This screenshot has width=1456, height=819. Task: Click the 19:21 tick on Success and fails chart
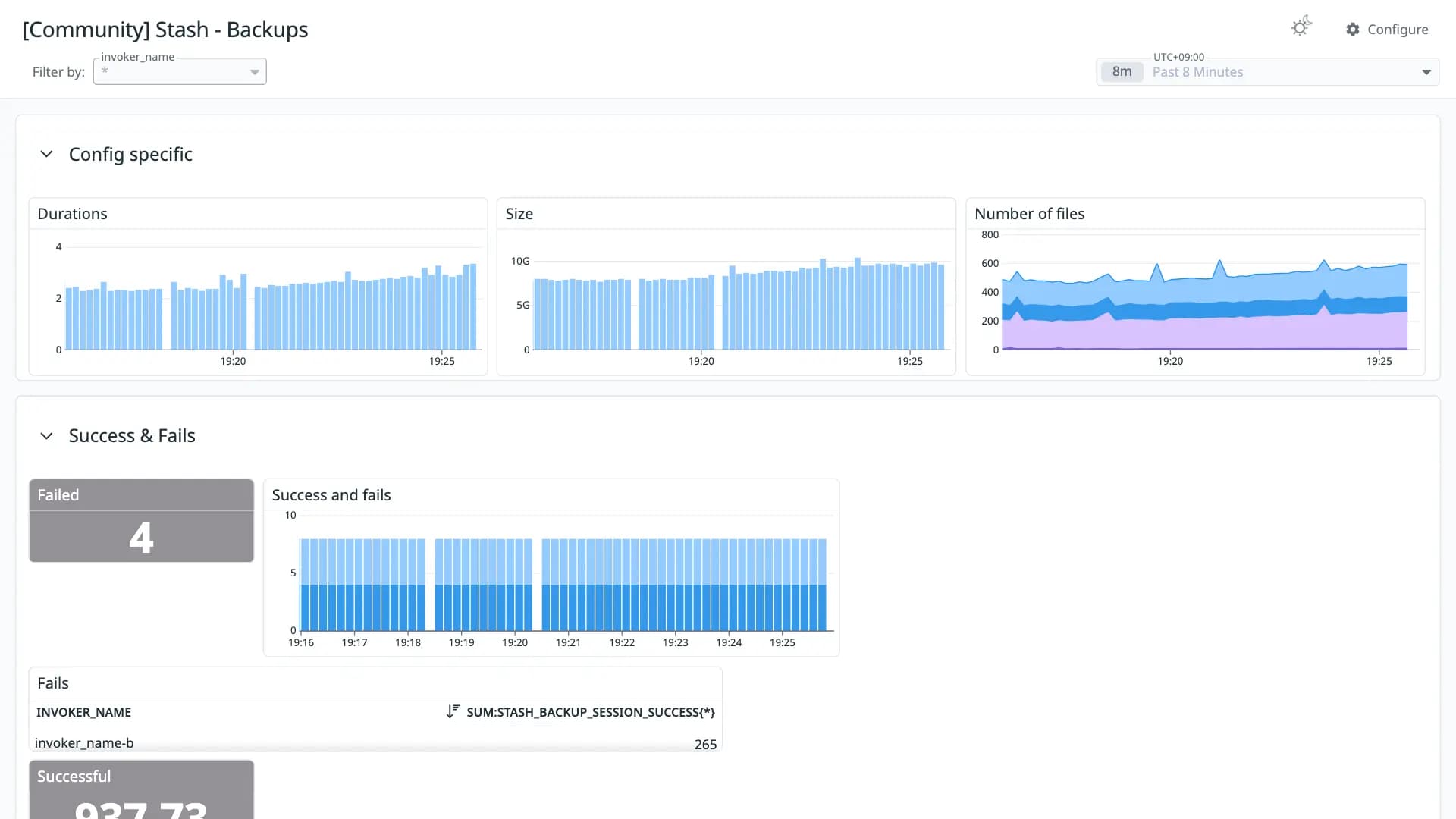(x=568, y=642)
